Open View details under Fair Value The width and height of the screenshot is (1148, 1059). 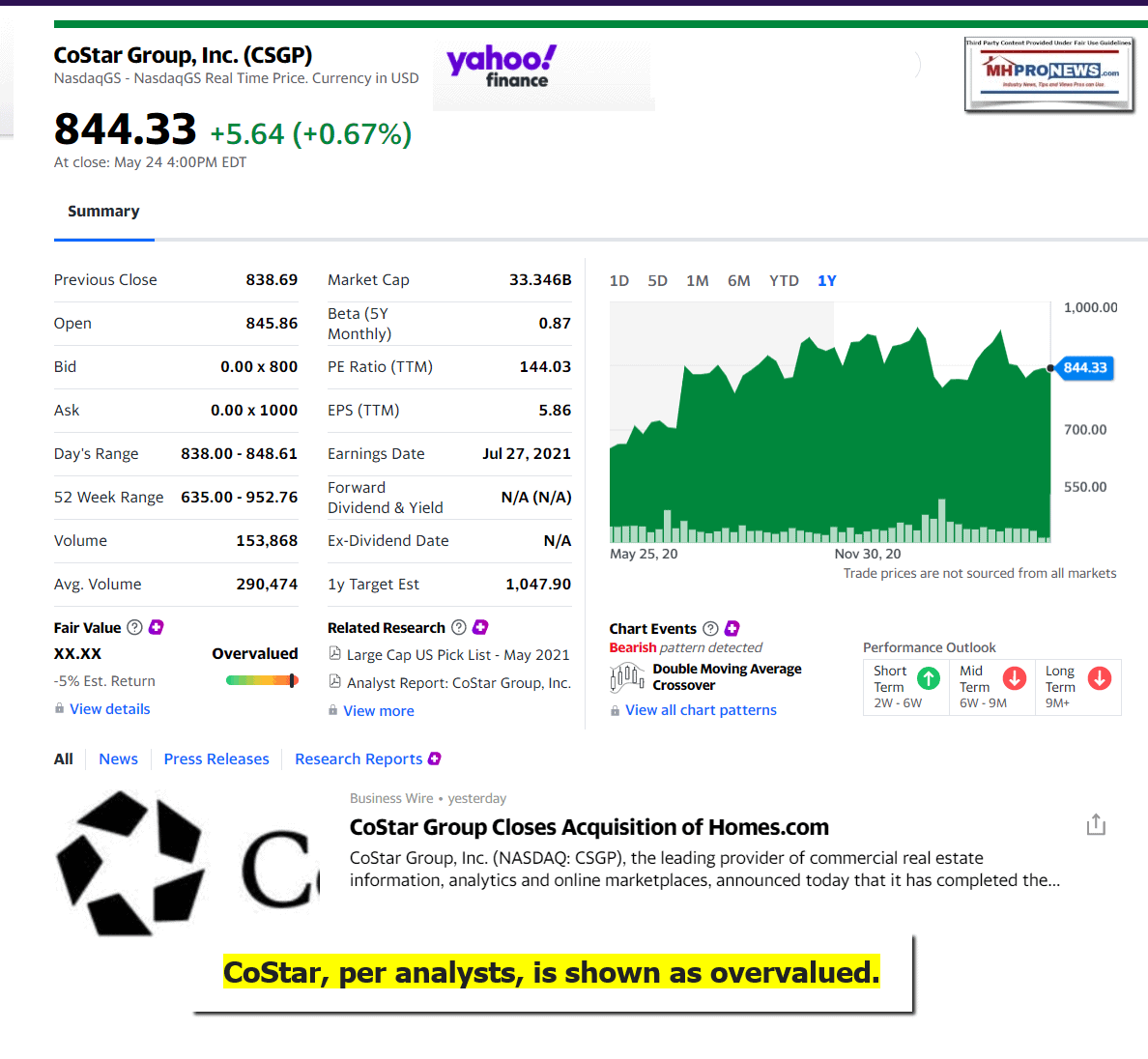click(109, 709)
